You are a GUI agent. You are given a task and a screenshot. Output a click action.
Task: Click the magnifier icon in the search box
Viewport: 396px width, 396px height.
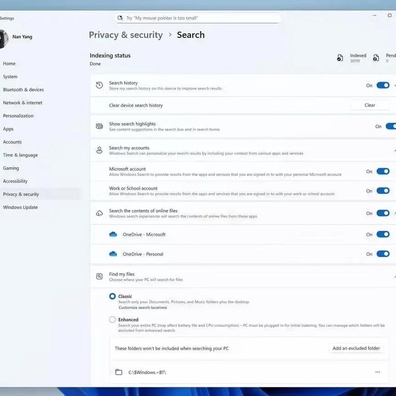point(120,18)
